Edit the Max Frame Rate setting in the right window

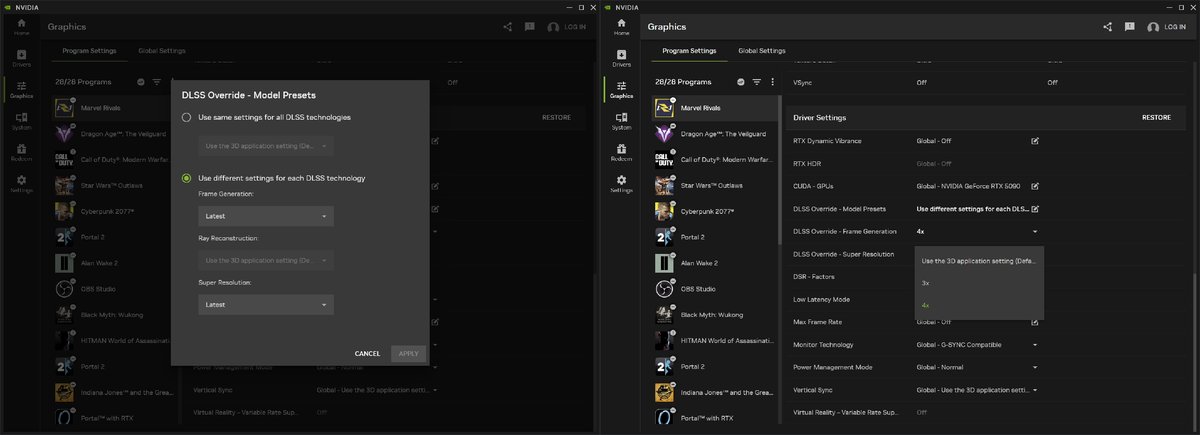pyautogui.click(x=1035, y=322)
